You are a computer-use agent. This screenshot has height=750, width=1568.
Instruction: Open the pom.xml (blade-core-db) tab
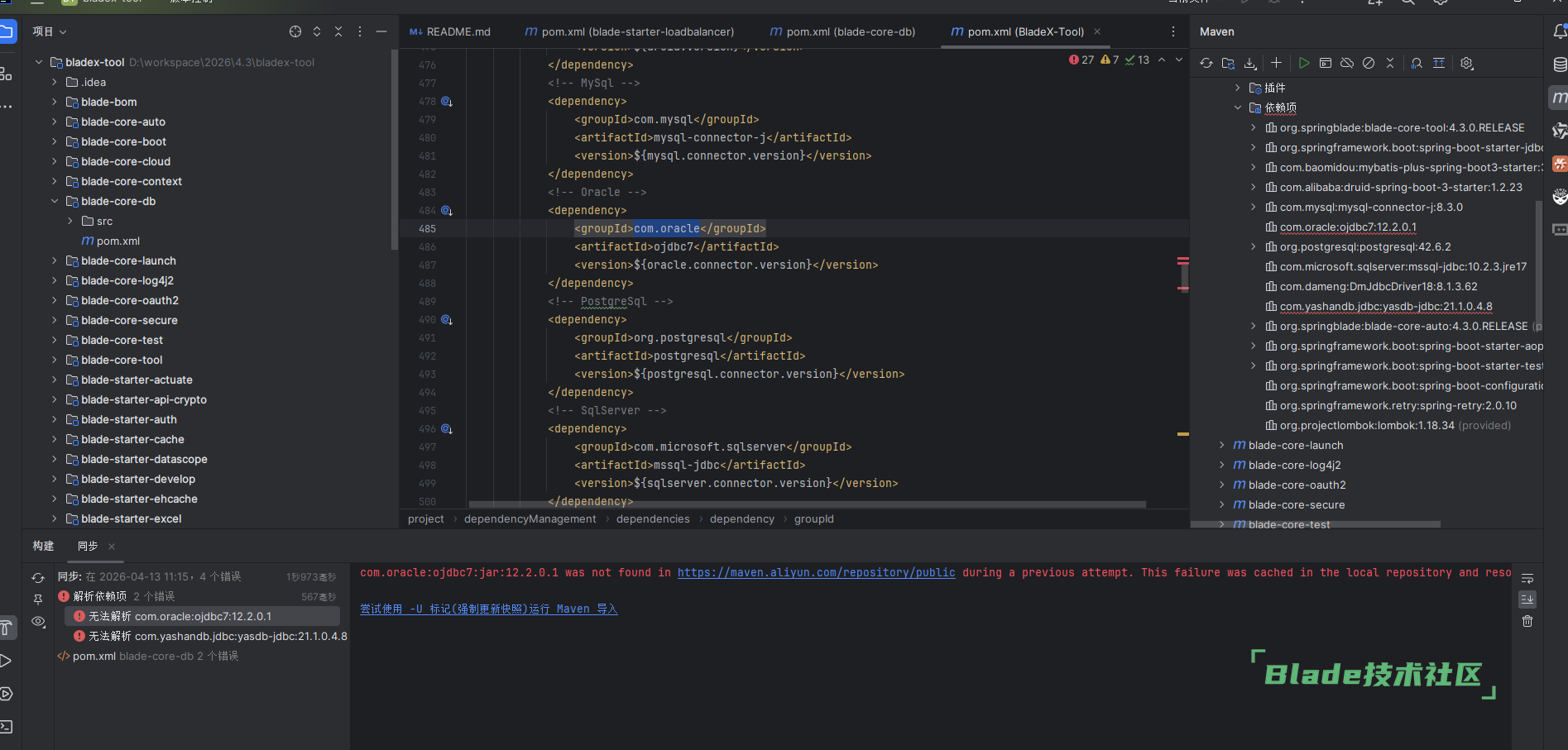click(x=842, y=31)
